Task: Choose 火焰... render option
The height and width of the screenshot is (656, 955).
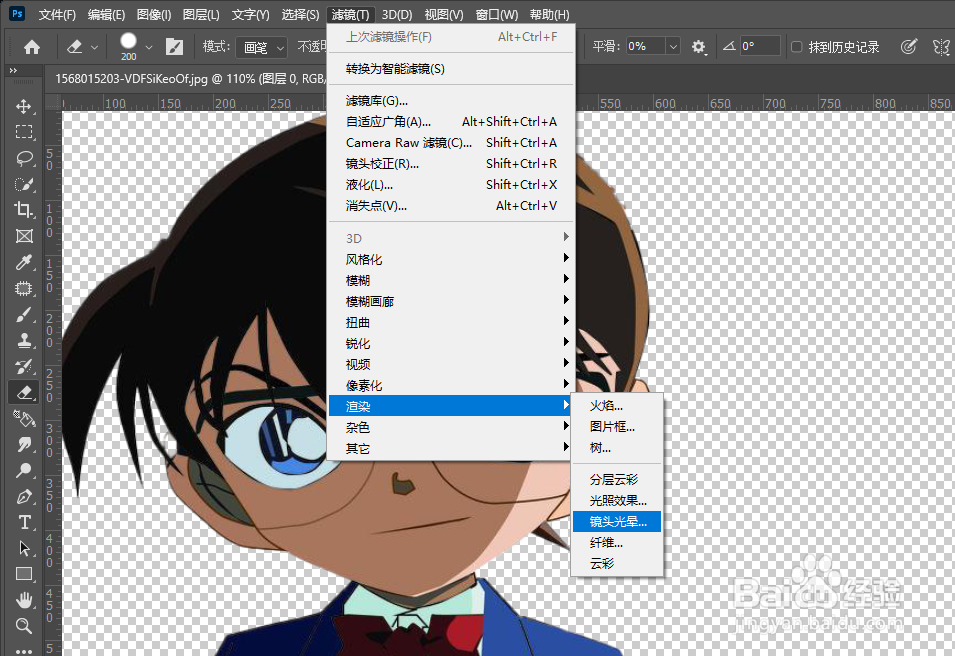Action: click(617, 406)
